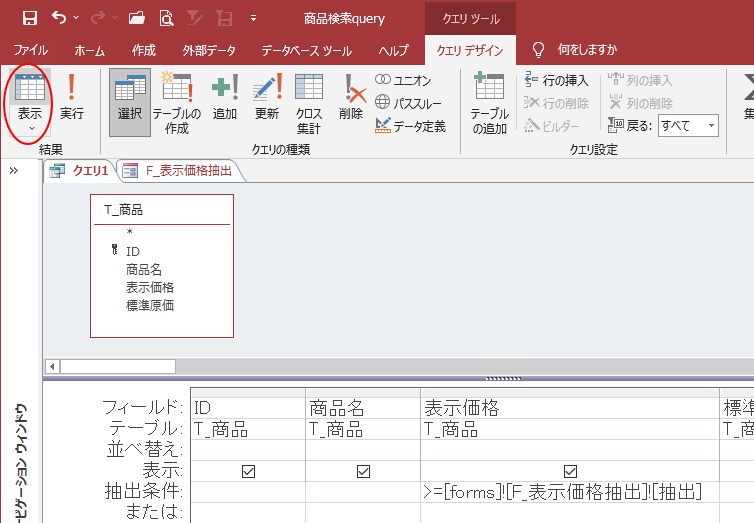Expand the Undo history dropdown arrow

pos(76,18)
